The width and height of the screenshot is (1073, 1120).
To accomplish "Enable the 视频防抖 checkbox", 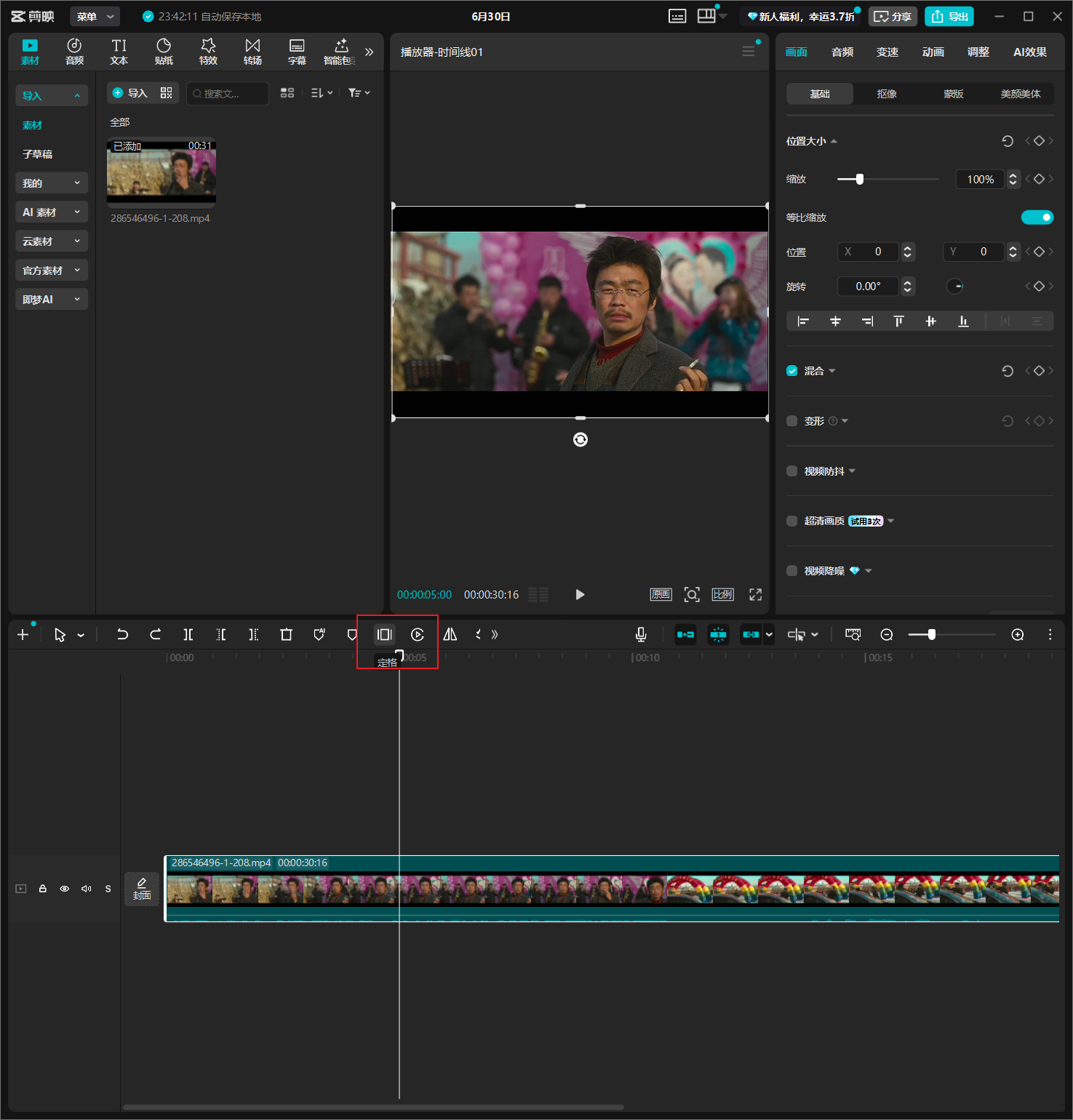I will tap(792, 471).
